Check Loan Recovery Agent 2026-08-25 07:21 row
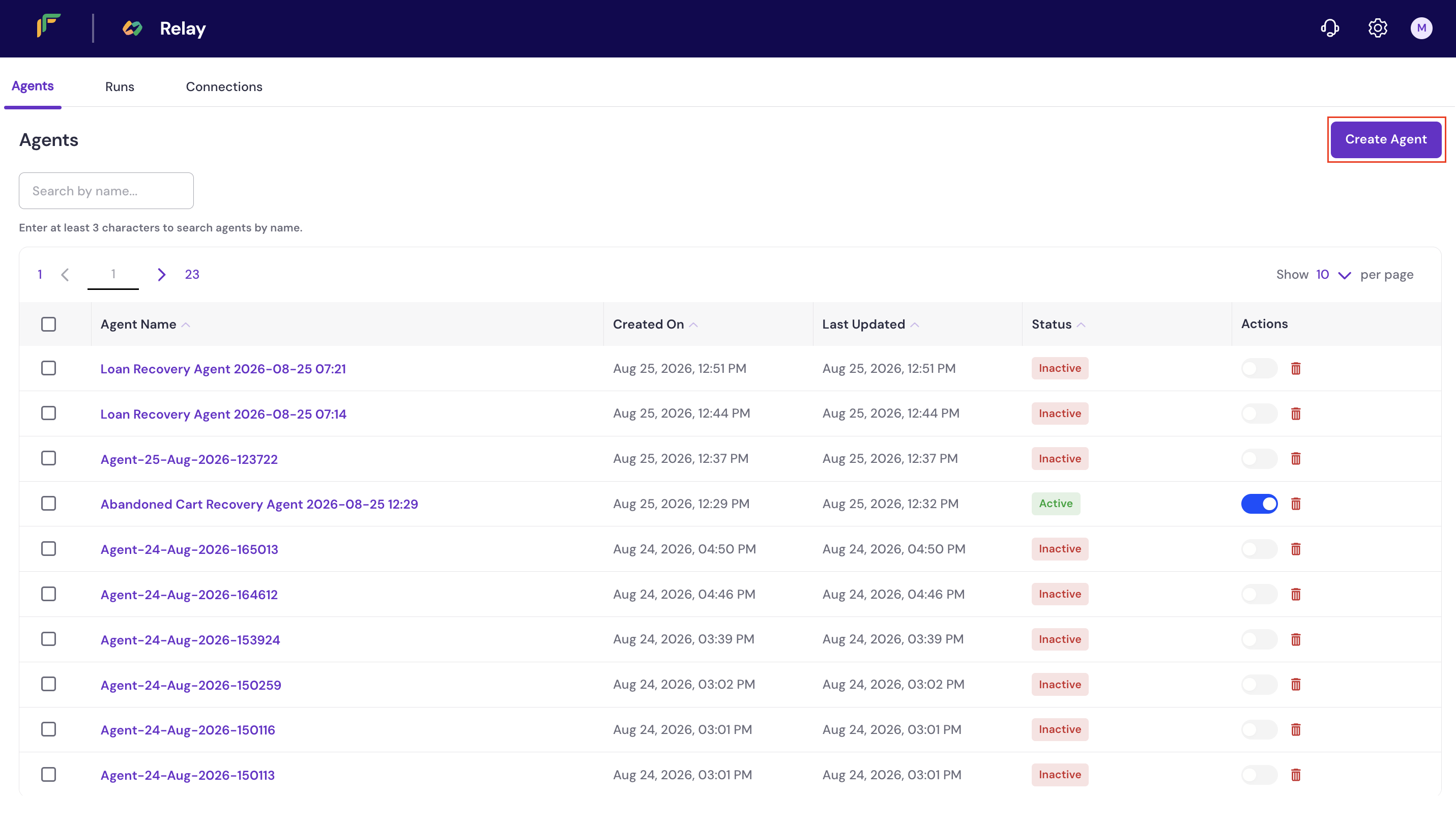The width and height of the screenshot is (1456, 824). pos(49,368)
